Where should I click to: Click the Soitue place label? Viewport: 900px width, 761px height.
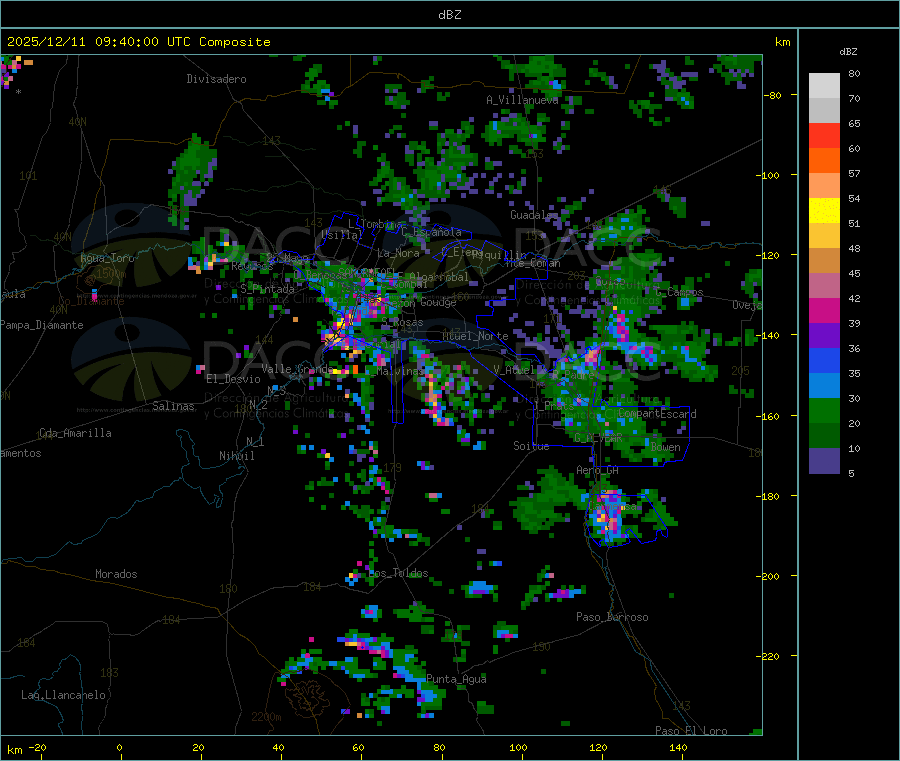(x=531, y=446)
